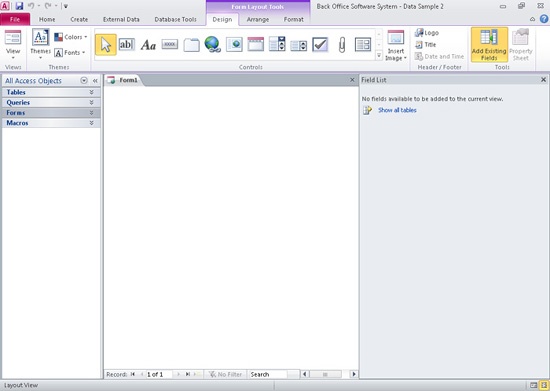Image resolution: width=550 pixels, height=391 pixels.
Task: Add a Logo to the form header
Action: [427, 33]
